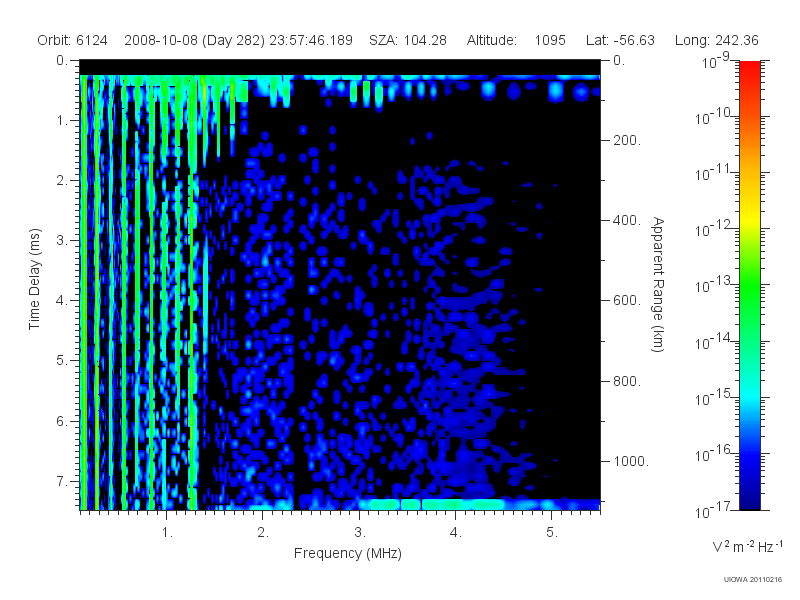Click the Time Delay (ms) axis title

(34, 279)
